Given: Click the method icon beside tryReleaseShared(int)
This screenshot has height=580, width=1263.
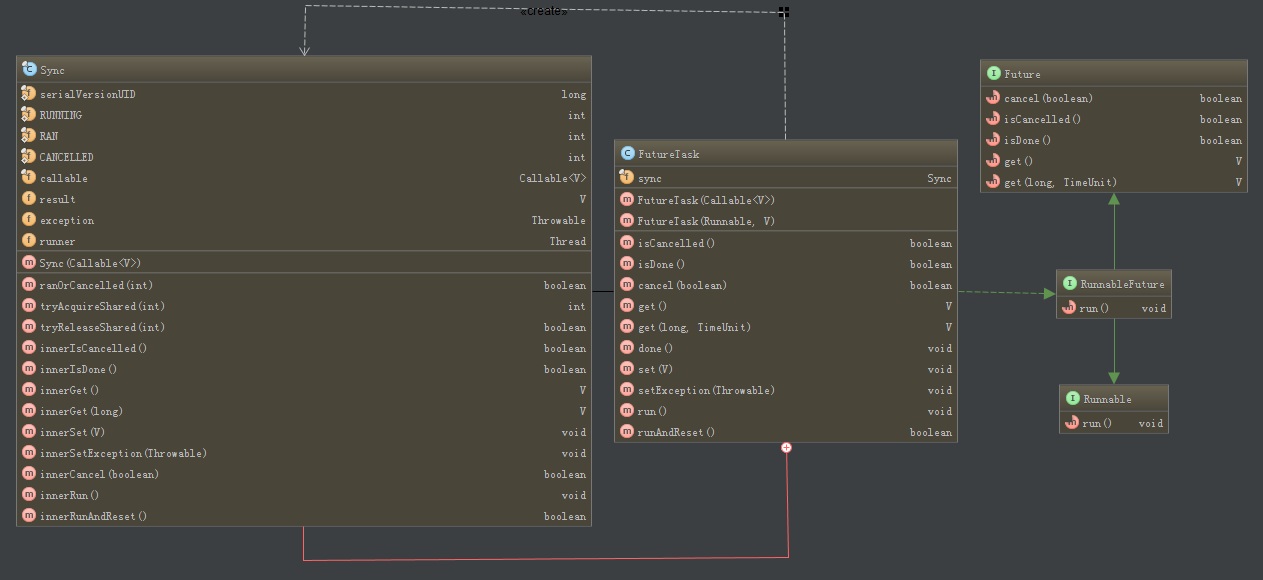Looking at the screenshot, I should click(28, 327).
